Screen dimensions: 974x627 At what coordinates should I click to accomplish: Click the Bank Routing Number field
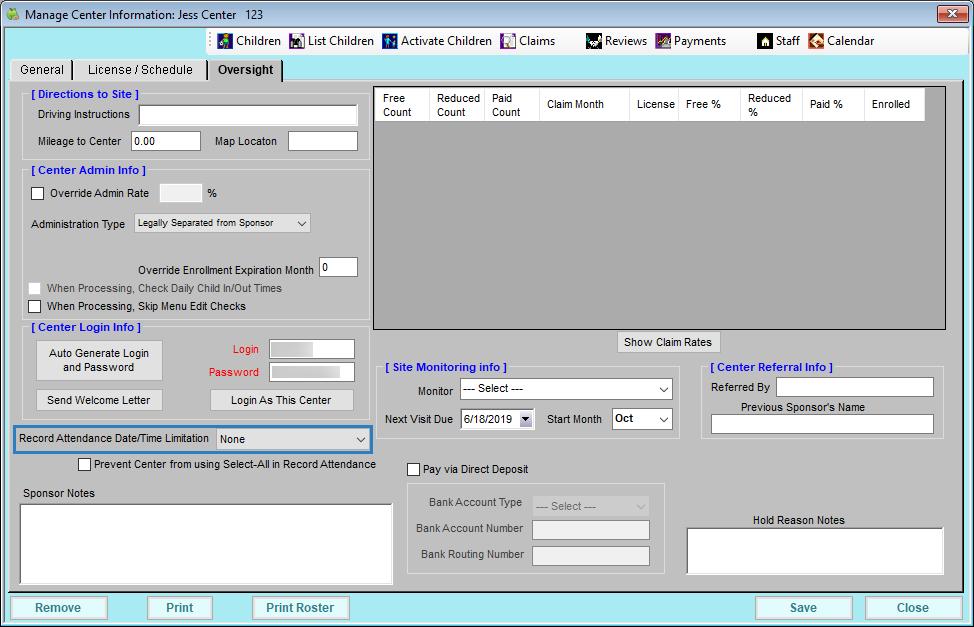(x=591, y=556)
